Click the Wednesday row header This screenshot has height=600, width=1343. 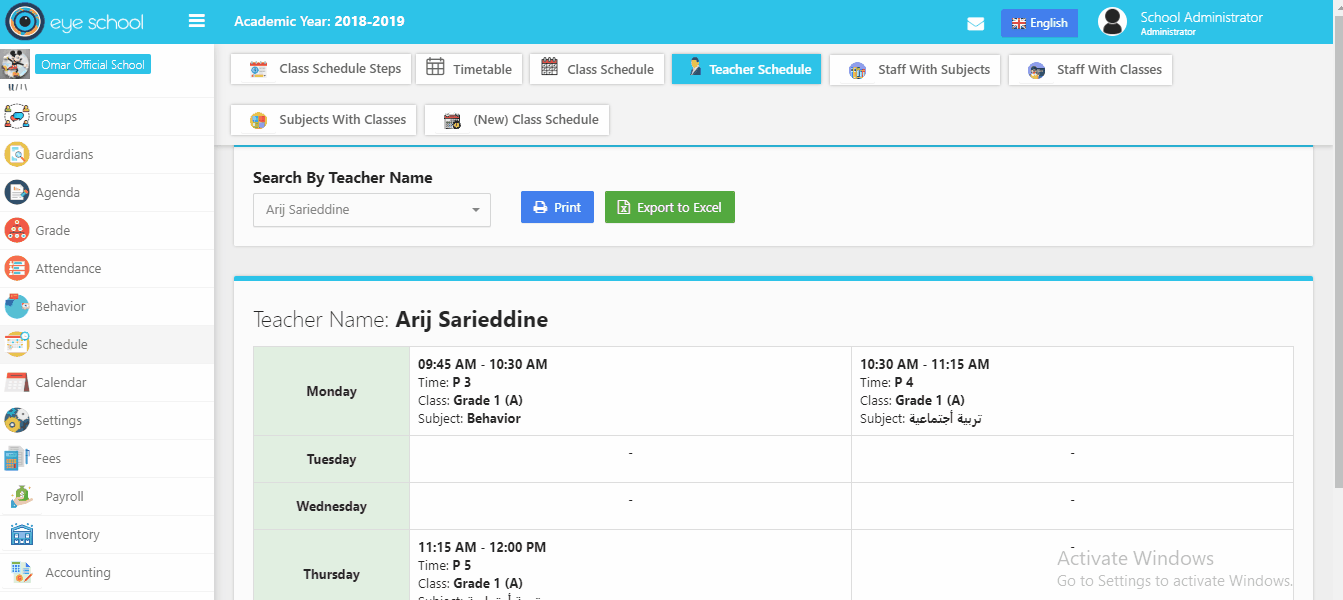[x=332, y=506]
